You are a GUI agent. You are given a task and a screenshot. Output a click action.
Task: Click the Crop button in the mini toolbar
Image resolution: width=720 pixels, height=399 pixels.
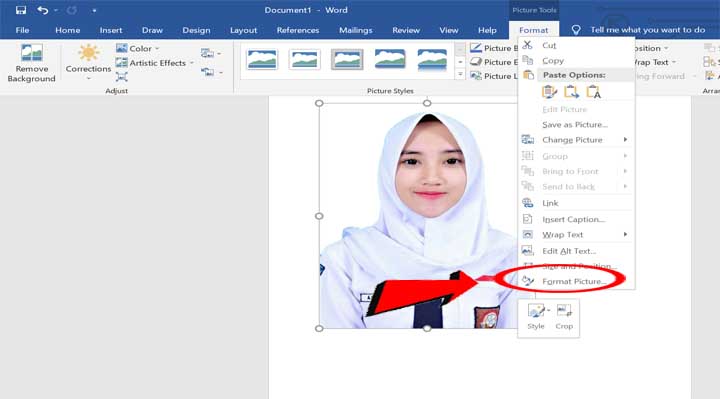(564, 317)
